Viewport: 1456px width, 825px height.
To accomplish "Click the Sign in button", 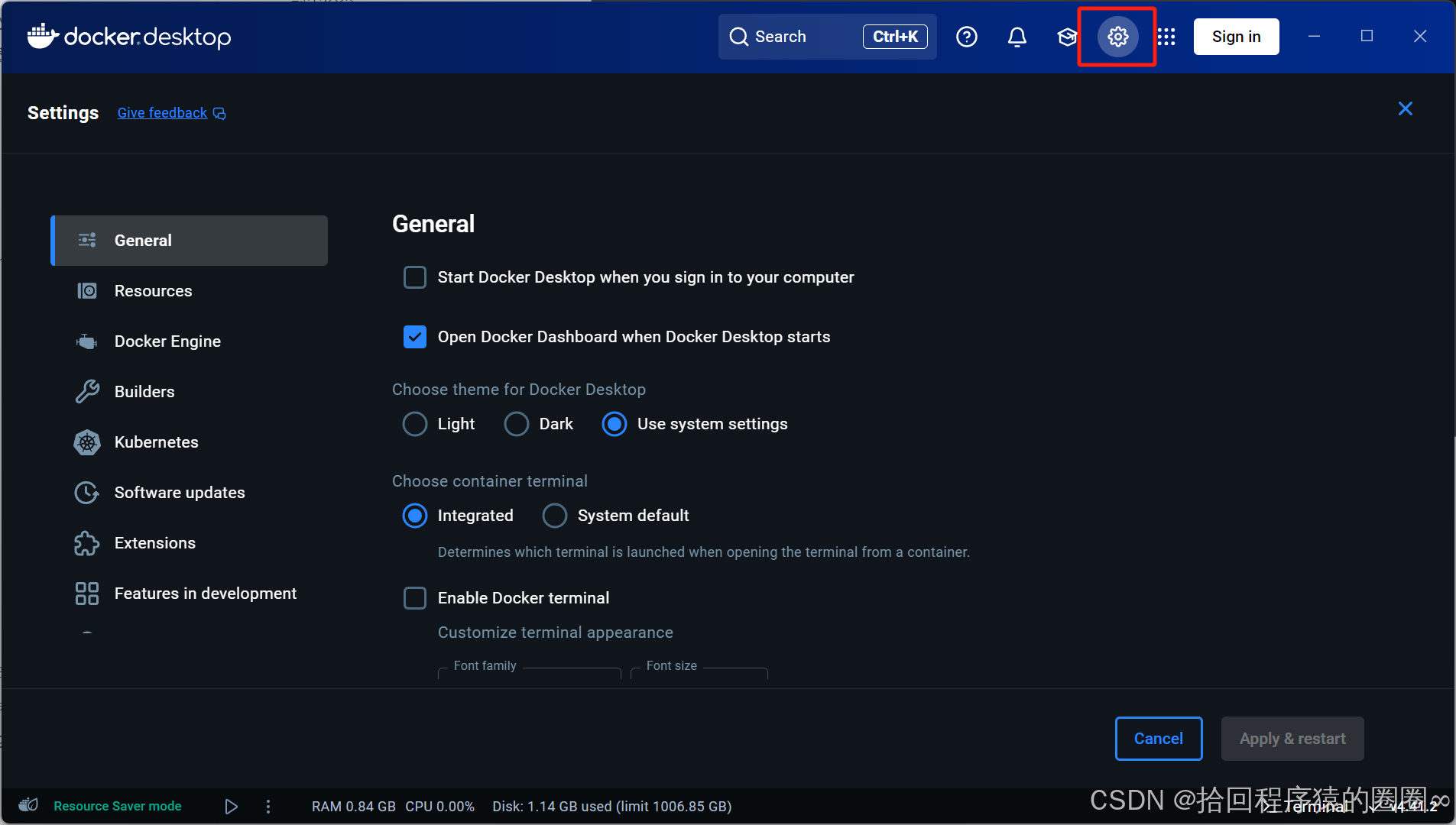I will click(x=1236, y=37).
